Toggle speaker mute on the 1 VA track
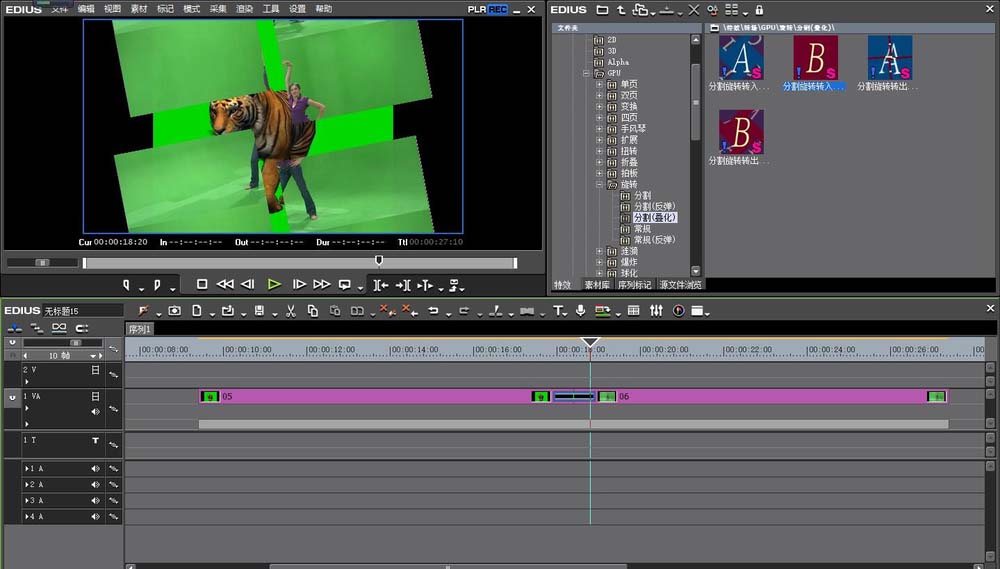Viewport: 1000px width, 569px height. point(97,411)
